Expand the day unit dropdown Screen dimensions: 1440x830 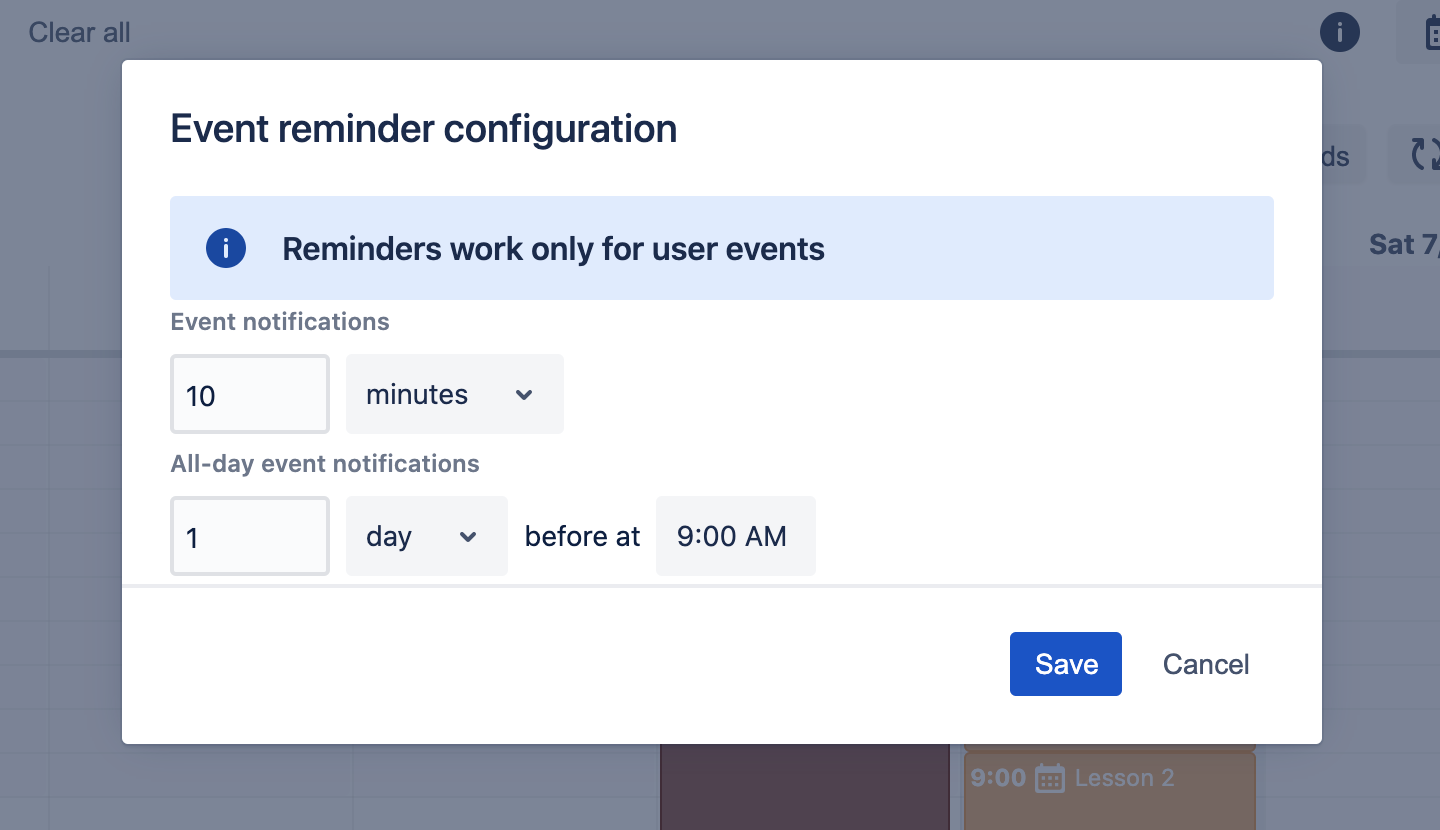click(x=426, y=536)
